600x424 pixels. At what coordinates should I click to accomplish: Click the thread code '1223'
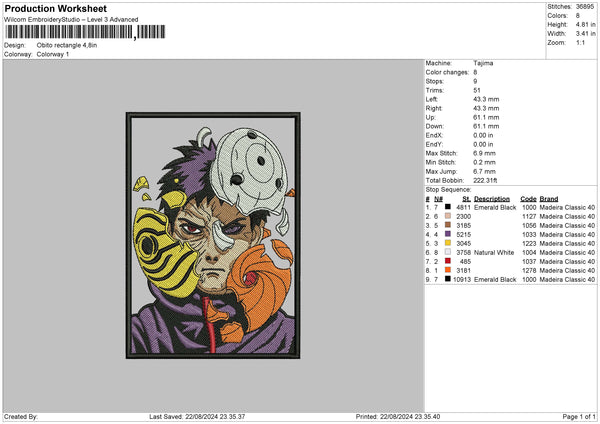[529, 243]
